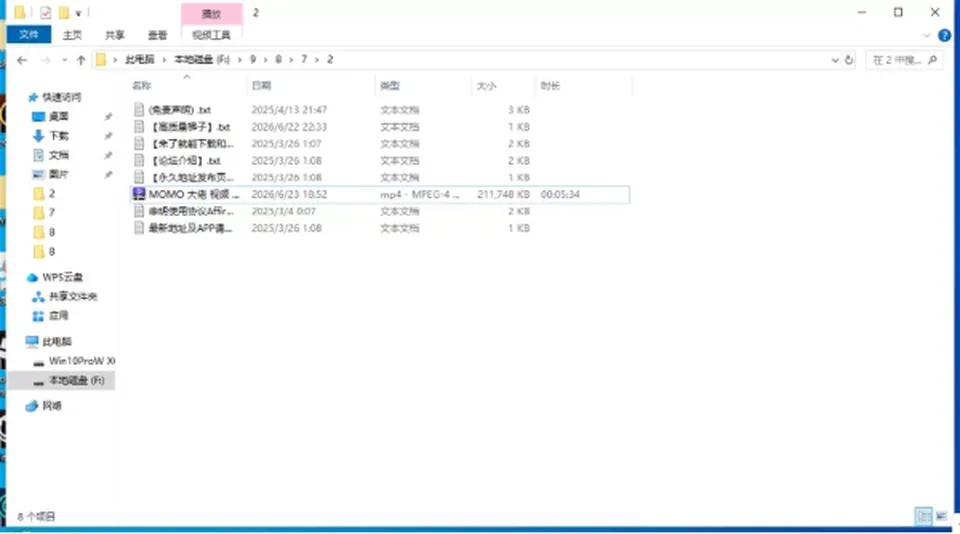Sort by the 类型 column header
This screenshot has width=960, height=534.
(x=424, y=86)
